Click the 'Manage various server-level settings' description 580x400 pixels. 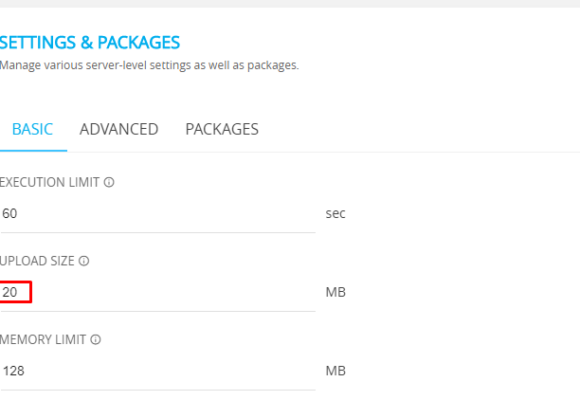coord(149,65)
